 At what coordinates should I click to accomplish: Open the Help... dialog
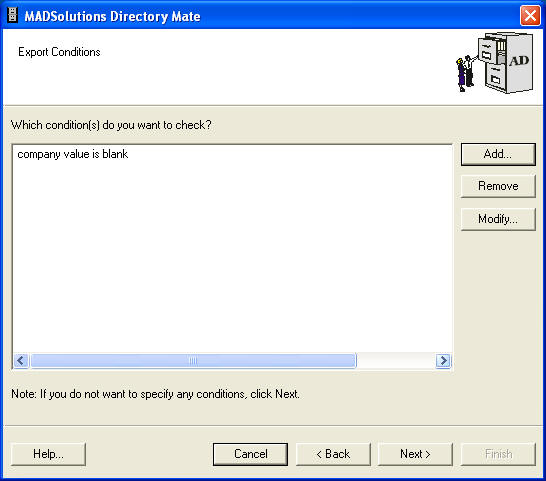coord(48,454)
